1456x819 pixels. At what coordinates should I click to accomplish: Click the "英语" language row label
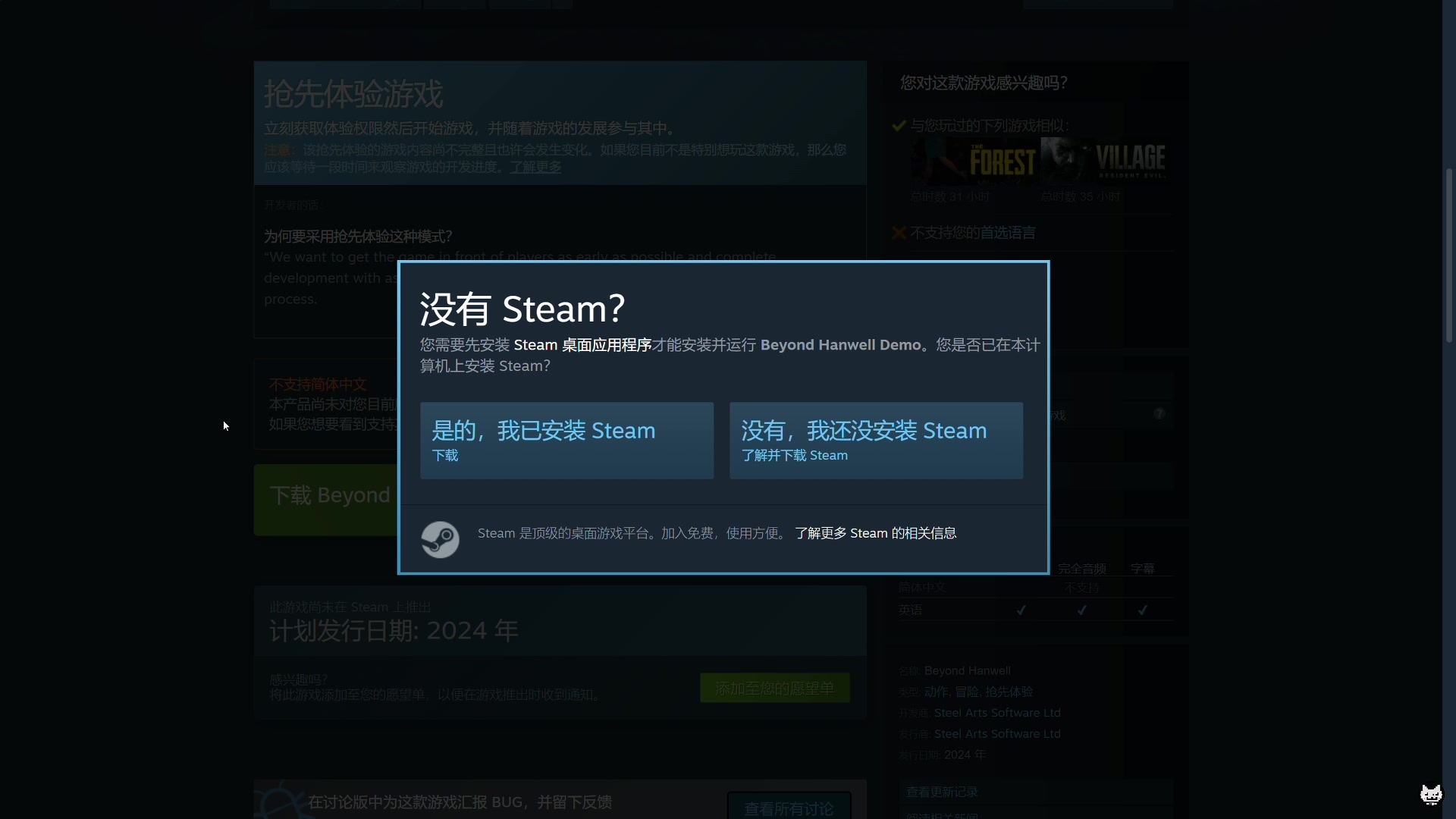pyautogui.click(x=911, y=610)
